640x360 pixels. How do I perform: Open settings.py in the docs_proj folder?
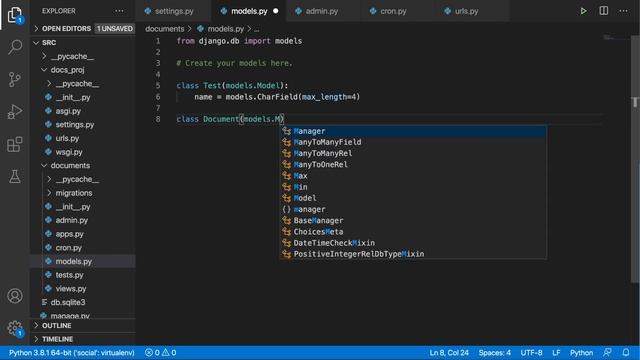click(x=75, y=124)
